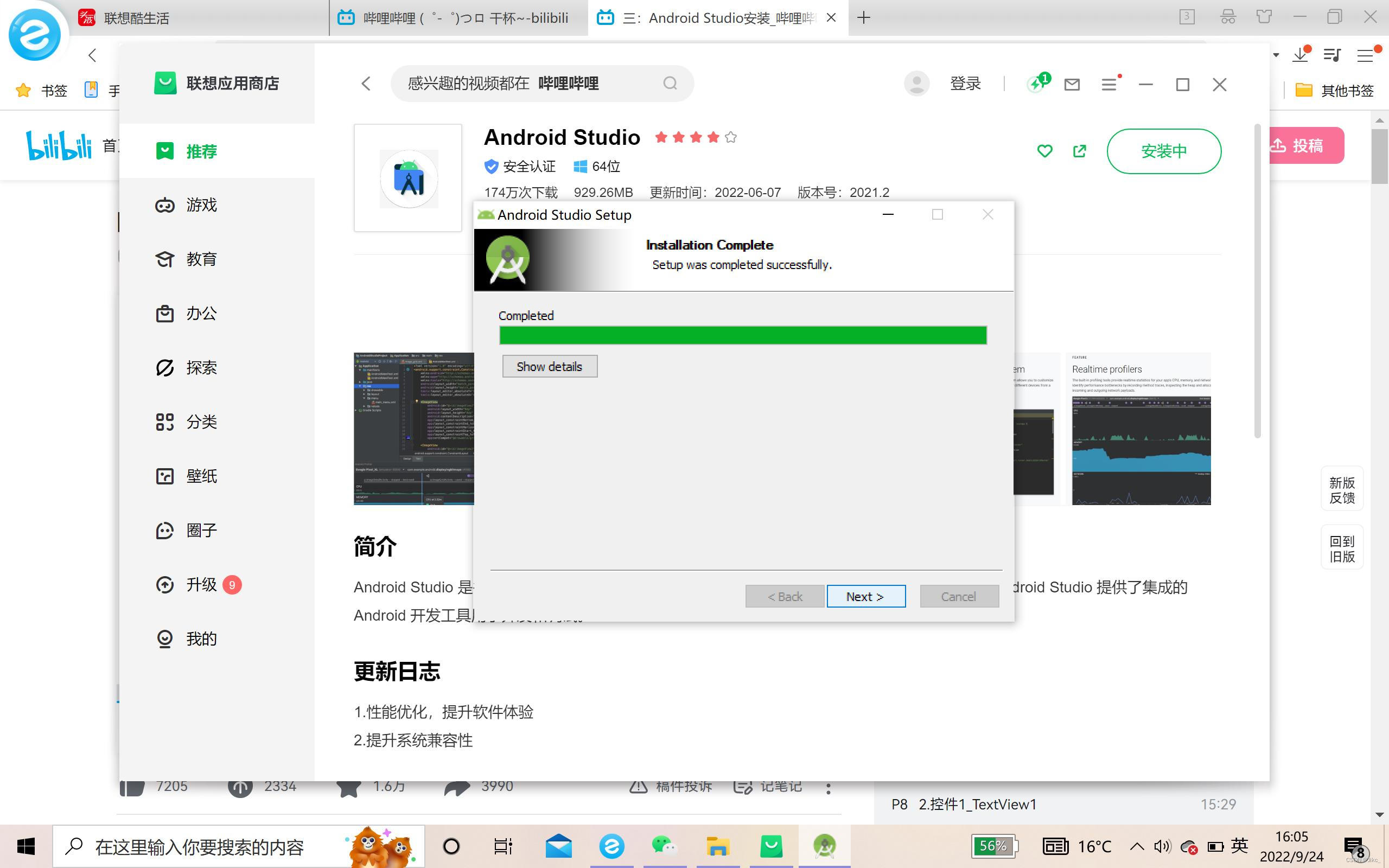The width and height of the screenshot is (1389, 868).
Task: Focus the app store search box
Action: pos(542,84)
